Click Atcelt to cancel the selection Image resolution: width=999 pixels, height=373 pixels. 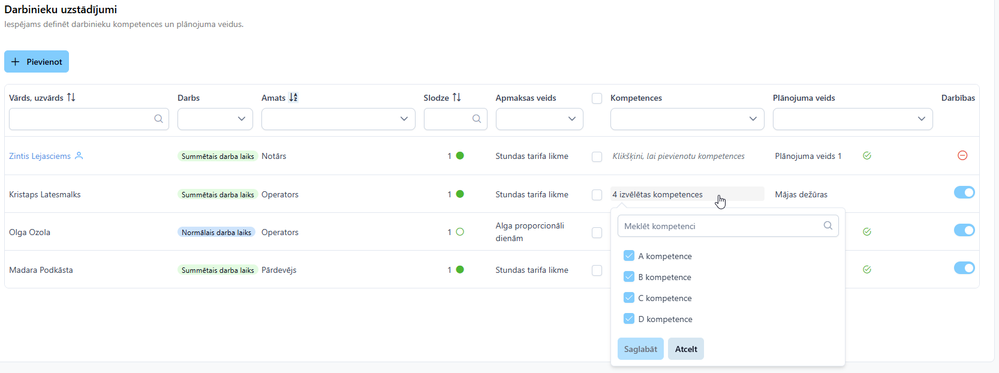[686, 349]
